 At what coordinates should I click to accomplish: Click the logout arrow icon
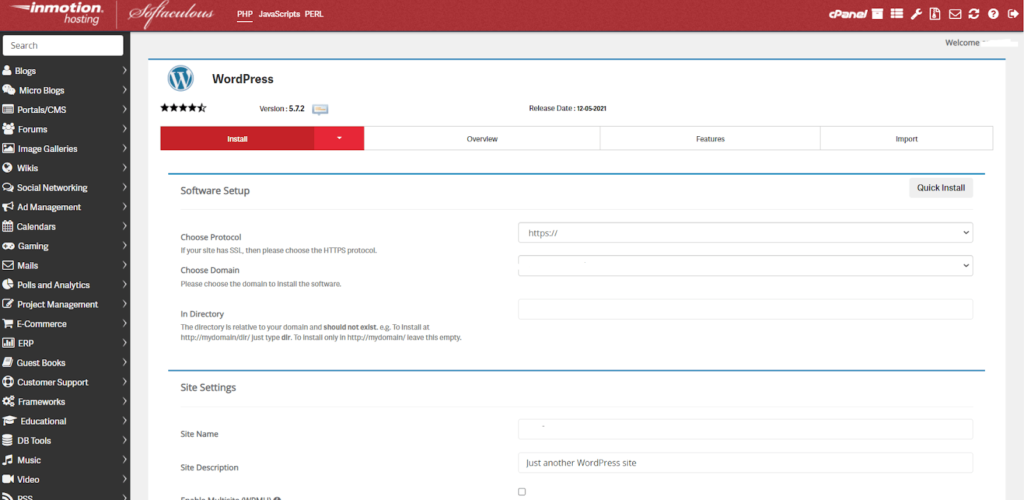[x=1011, y=14]
